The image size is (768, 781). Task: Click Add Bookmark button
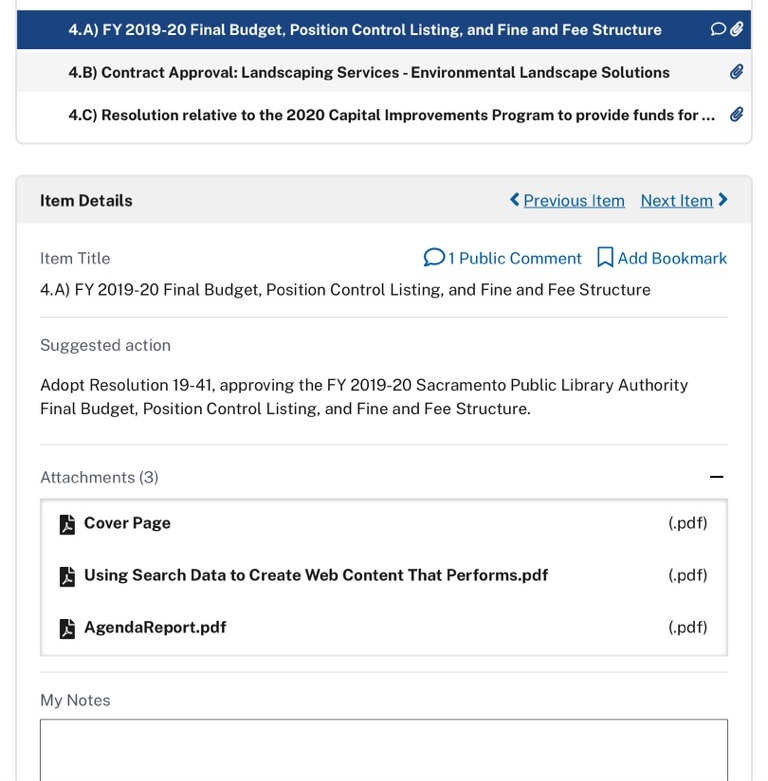[662, 258]
